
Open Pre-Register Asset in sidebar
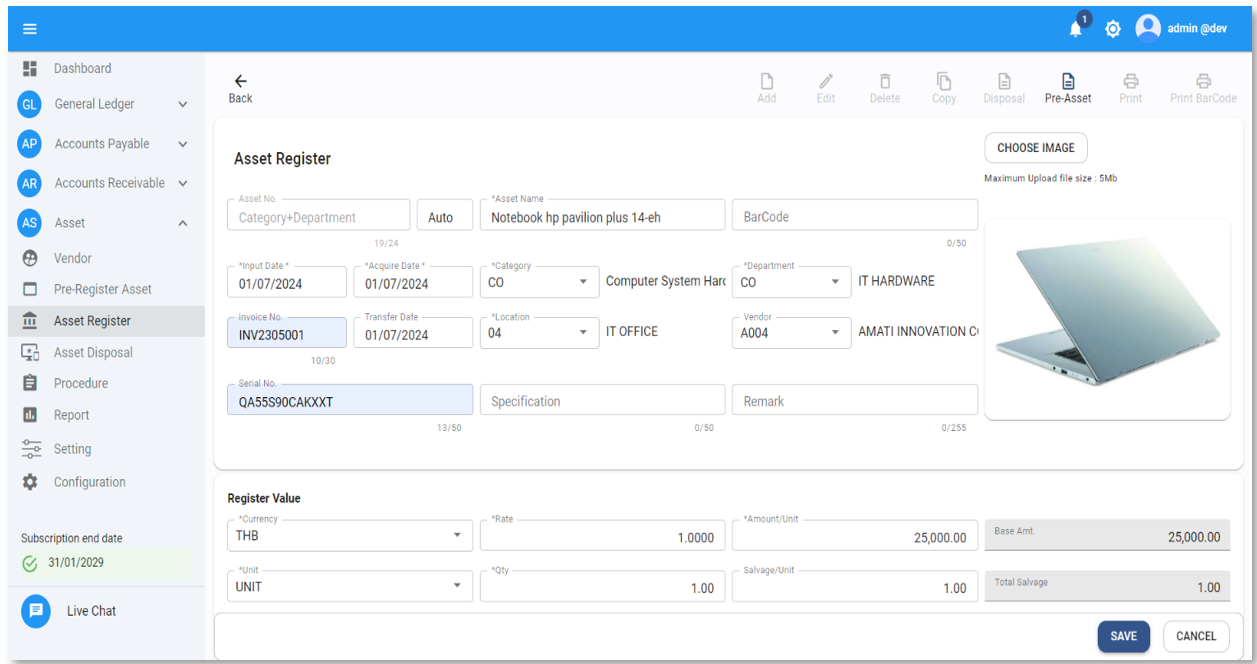(102, 289)
